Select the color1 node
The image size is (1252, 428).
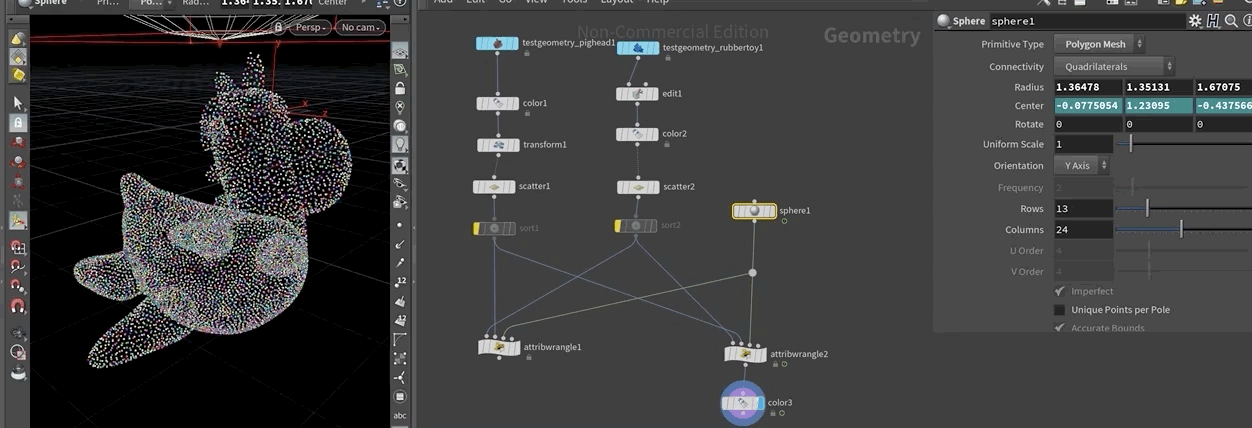coord(497,103)
